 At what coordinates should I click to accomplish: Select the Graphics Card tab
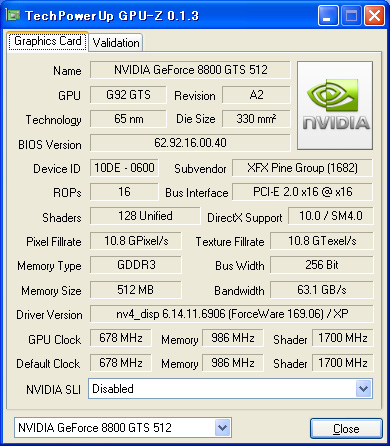[48, 41]
